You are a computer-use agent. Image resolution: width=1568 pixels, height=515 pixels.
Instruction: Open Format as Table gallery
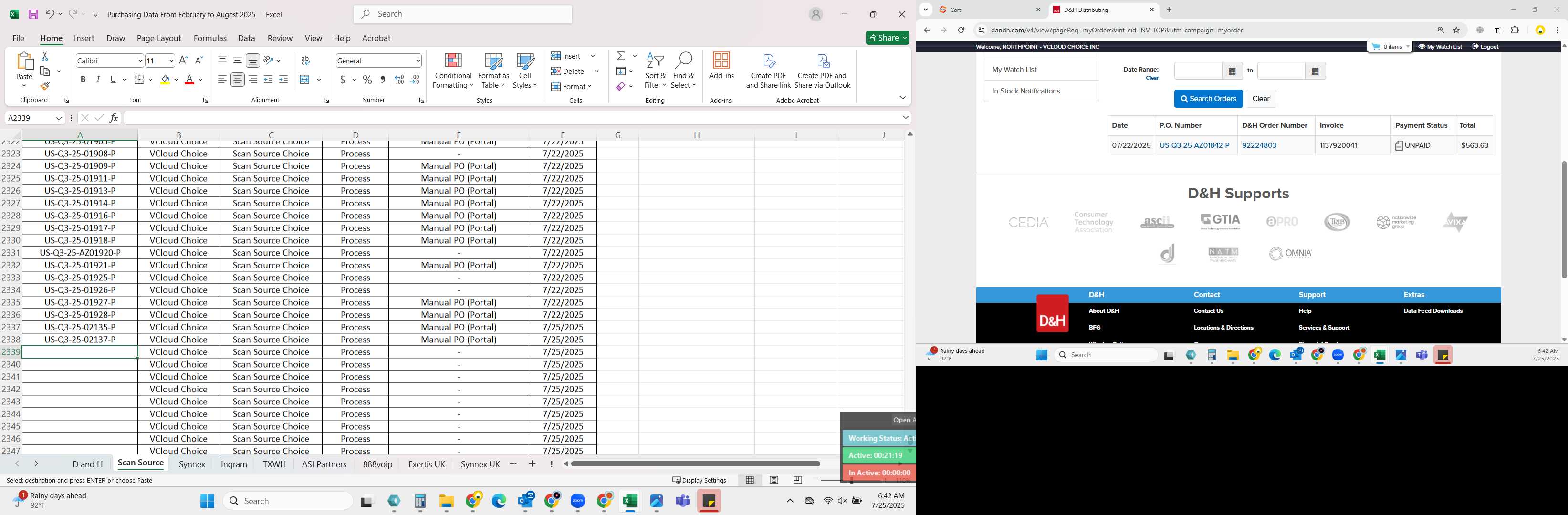493,71
